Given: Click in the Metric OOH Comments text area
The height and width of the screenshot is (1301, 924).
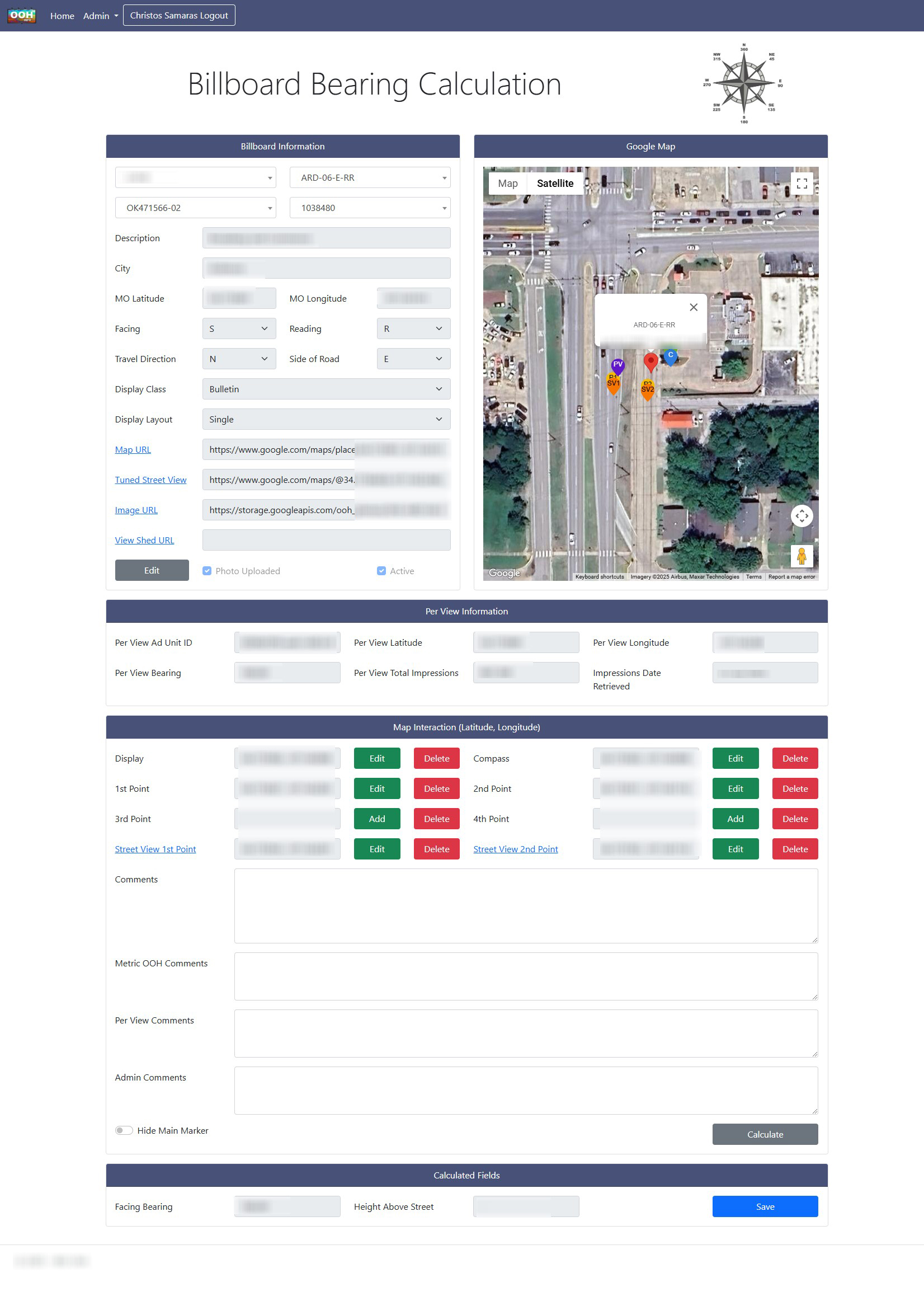Looking at the screenshot, I should pyautogui.click(x=526, y=976).
